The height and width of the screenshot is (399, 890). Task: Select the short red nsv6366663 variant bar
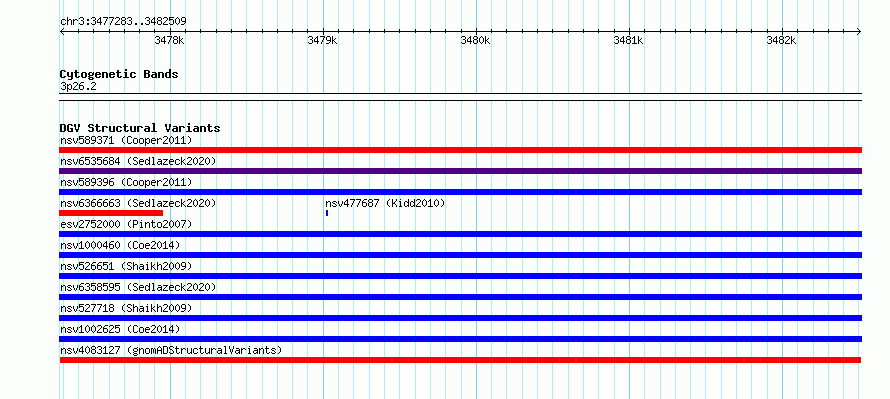(111, 213)
